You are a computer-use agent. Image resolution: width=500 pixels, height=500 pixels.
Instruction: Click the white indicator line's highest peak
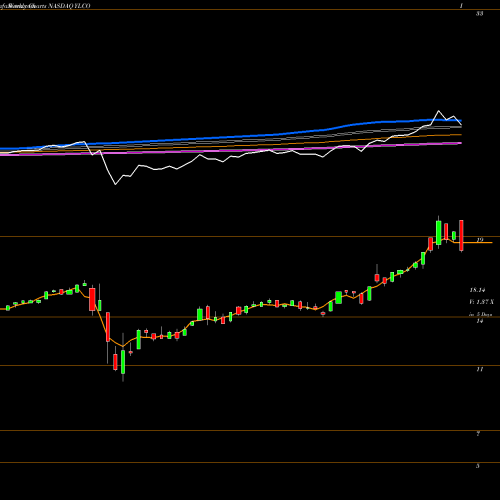pyautogui.click(x=438, y=111)
